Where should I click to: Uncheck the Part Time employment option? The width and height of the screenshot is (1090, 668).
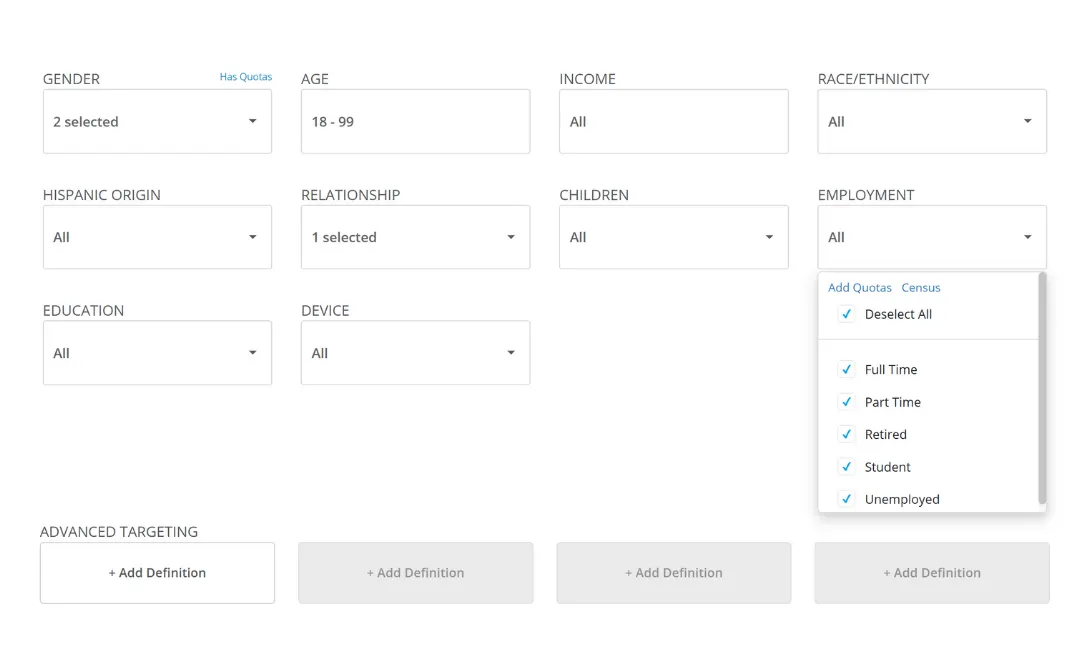coord(846,402)
